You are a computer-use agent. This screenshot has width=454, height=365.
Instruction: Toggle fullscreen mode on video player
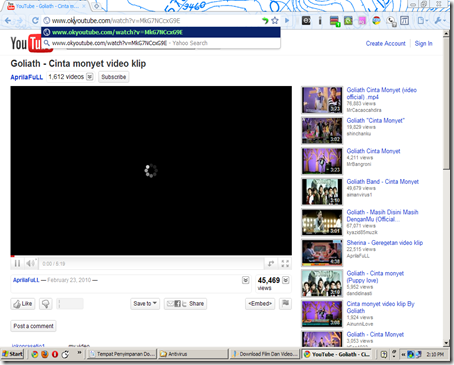coord(285,264)
